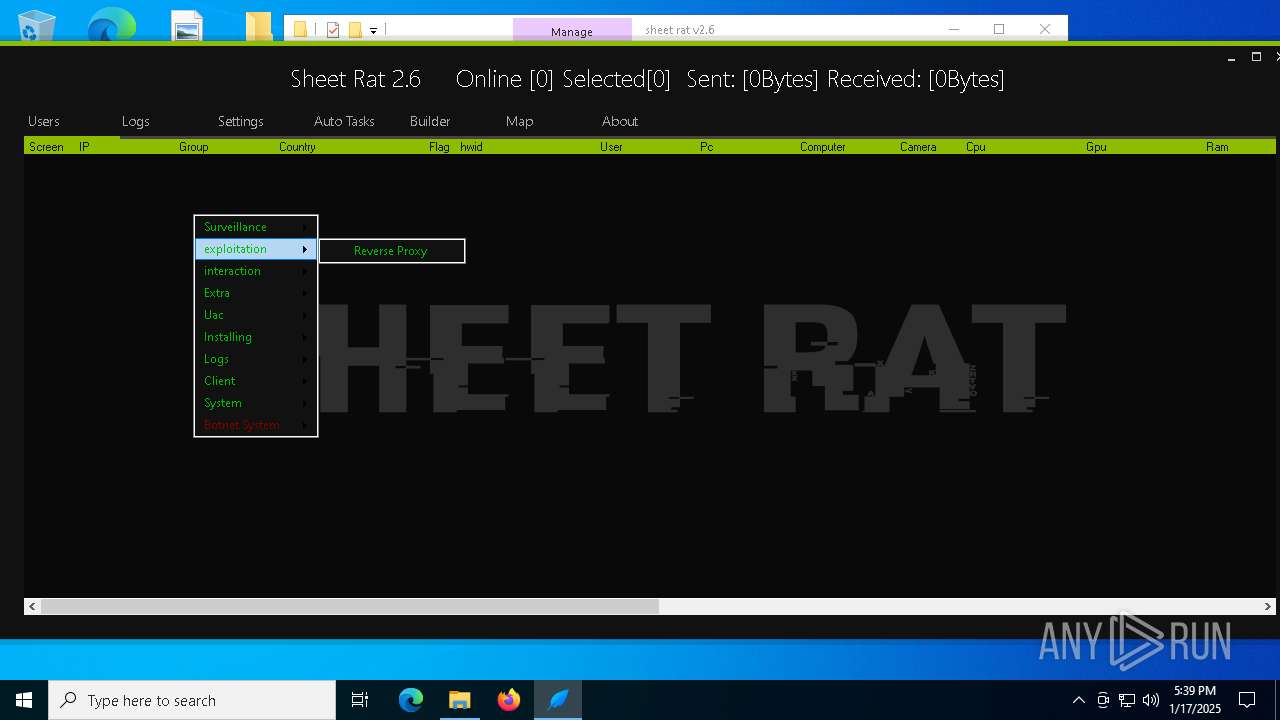Click the New Folder icon in Explorer quick access toolbar
The image size is (1280, 720).
(x=355, y=30)
